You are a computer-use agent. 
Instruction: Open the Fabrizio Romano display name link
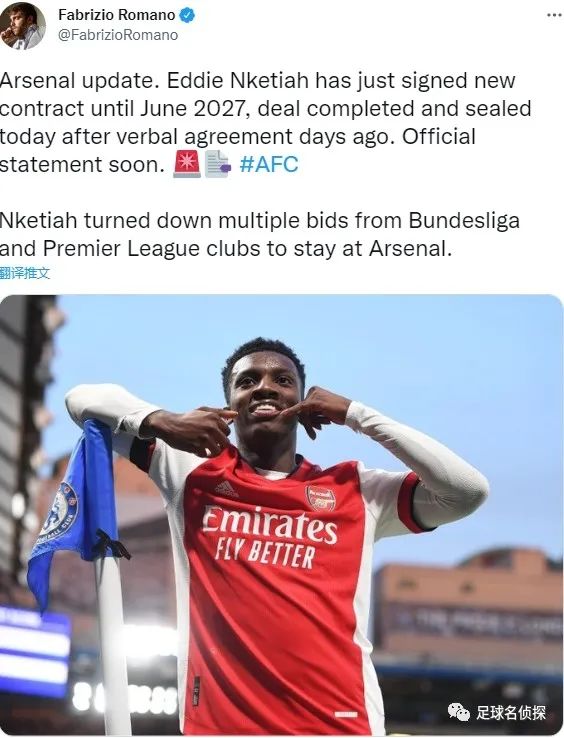click(x=116, y=15)
